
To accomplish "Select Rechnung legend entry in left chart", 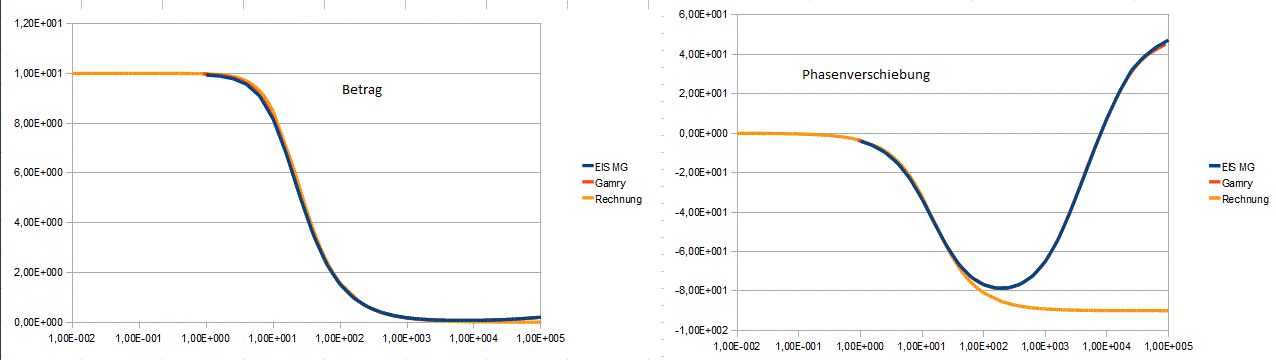I will (614, 199).
